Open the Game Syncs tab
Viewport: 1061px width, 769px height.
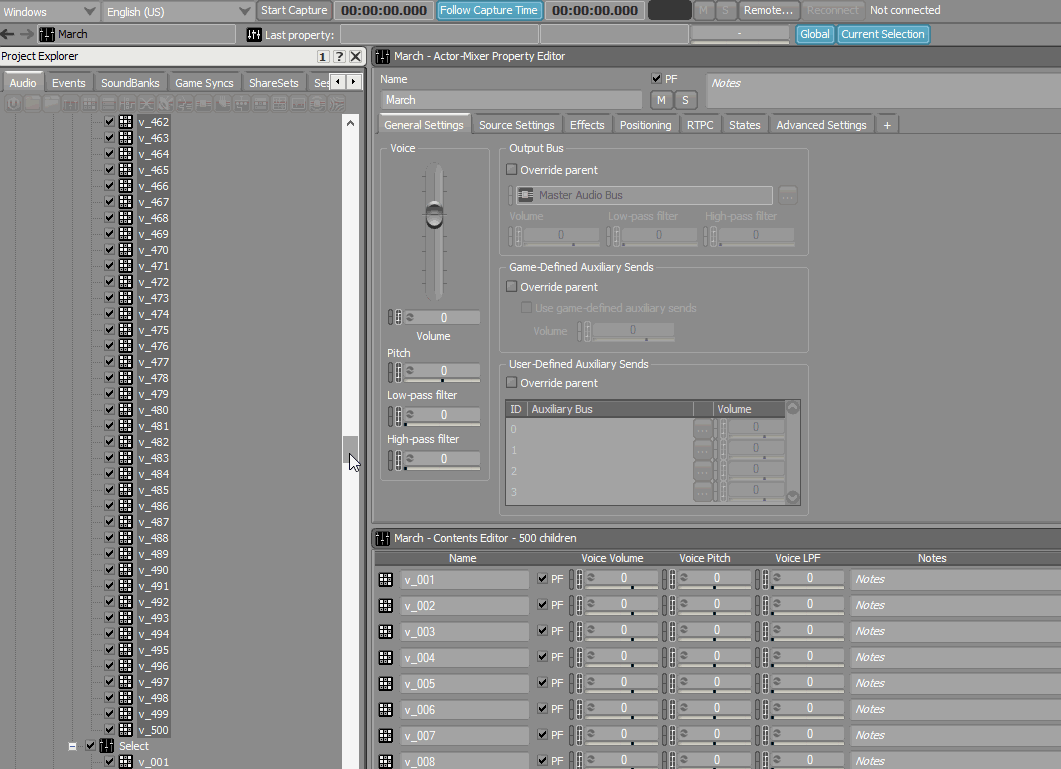tap(204, 83)
